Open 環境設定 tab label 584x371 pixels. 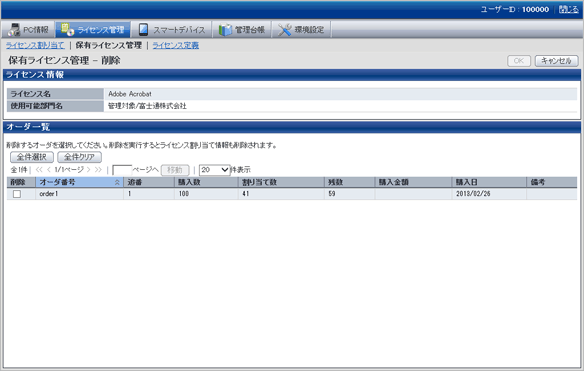[x=309, y=30]
